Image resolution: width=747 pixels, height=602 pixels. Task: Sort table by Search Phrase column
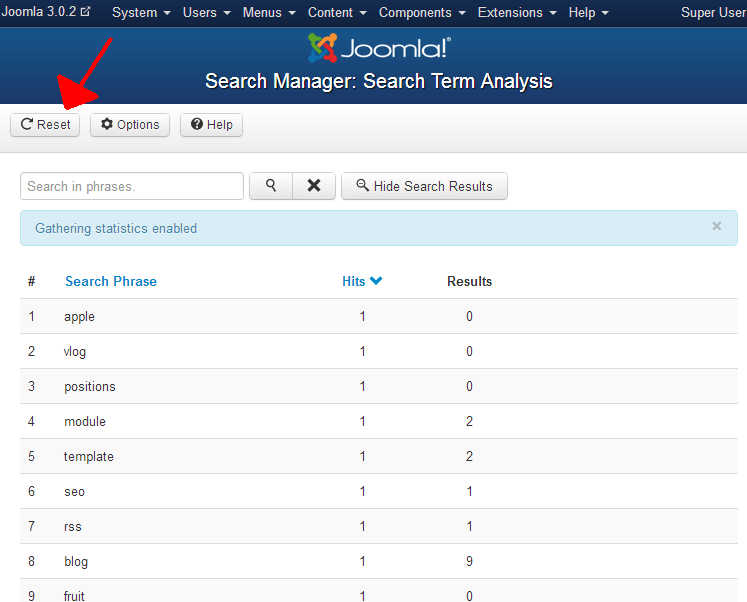coord(110,281)
